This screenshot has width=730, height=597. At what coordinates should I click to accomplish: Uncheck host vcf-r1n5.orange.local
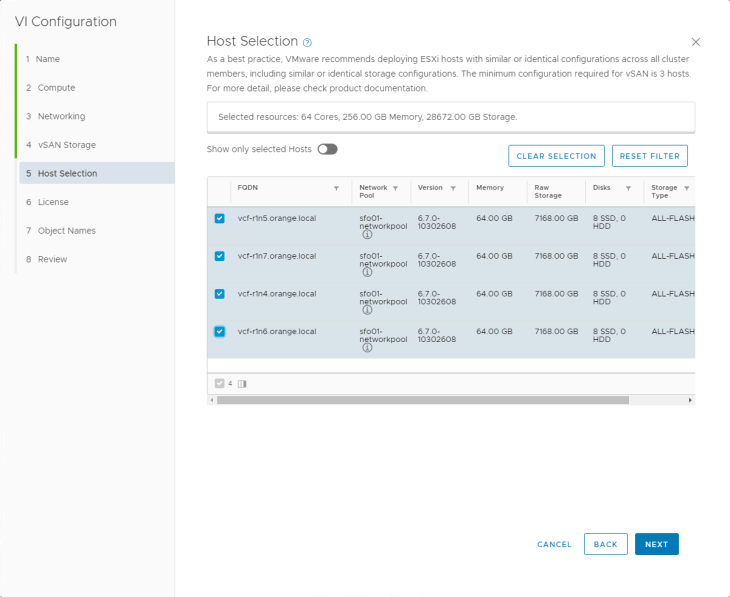tap(220, 218)
